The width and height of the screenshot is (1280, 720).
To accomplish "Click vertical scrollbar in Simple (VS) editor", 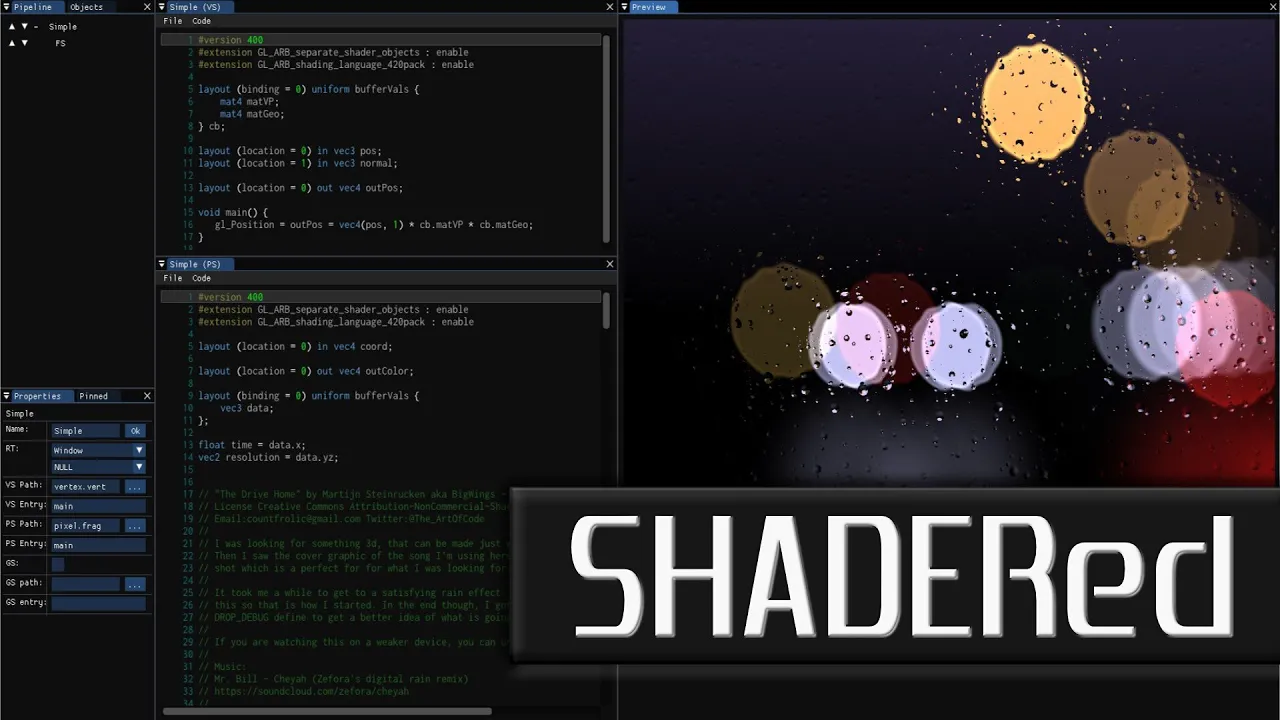I will coord(606,138).
